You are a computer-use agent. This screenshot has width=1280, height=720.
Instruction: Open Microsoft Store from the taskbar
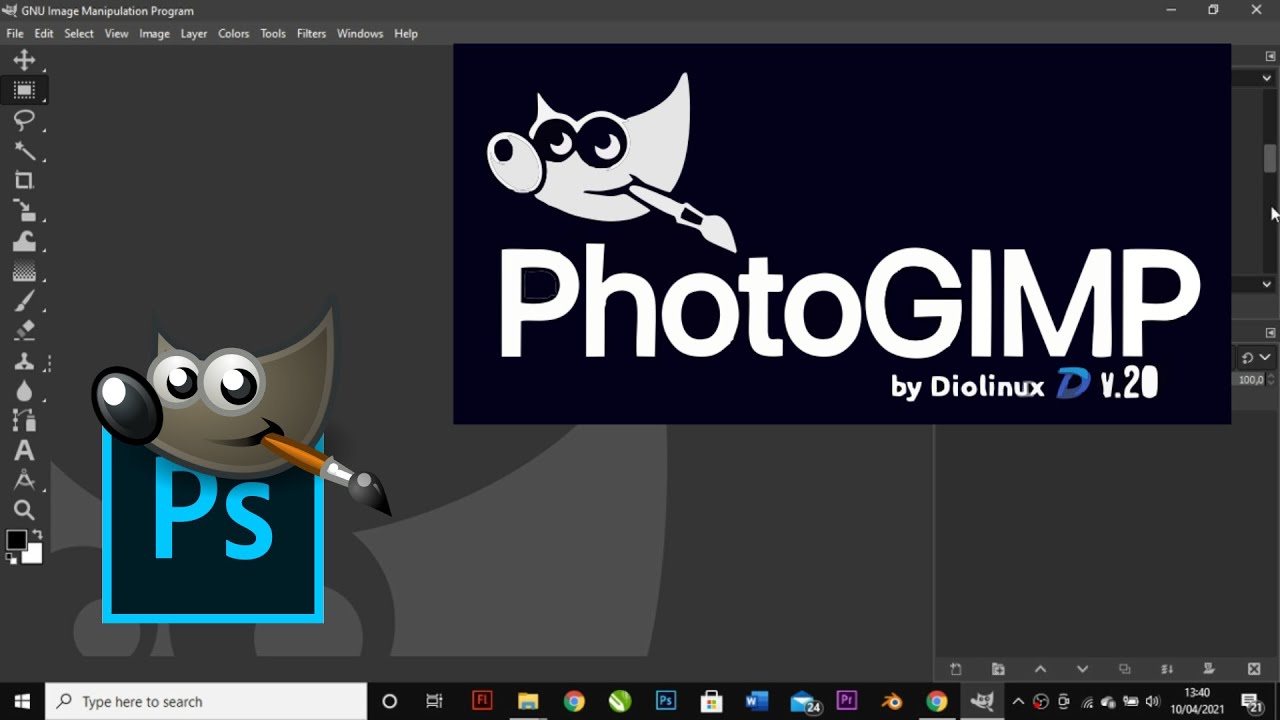point(711,701)
